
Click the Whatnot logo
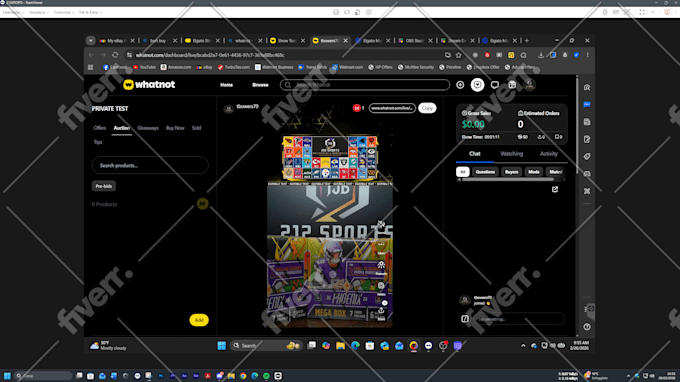click(149, 85)
